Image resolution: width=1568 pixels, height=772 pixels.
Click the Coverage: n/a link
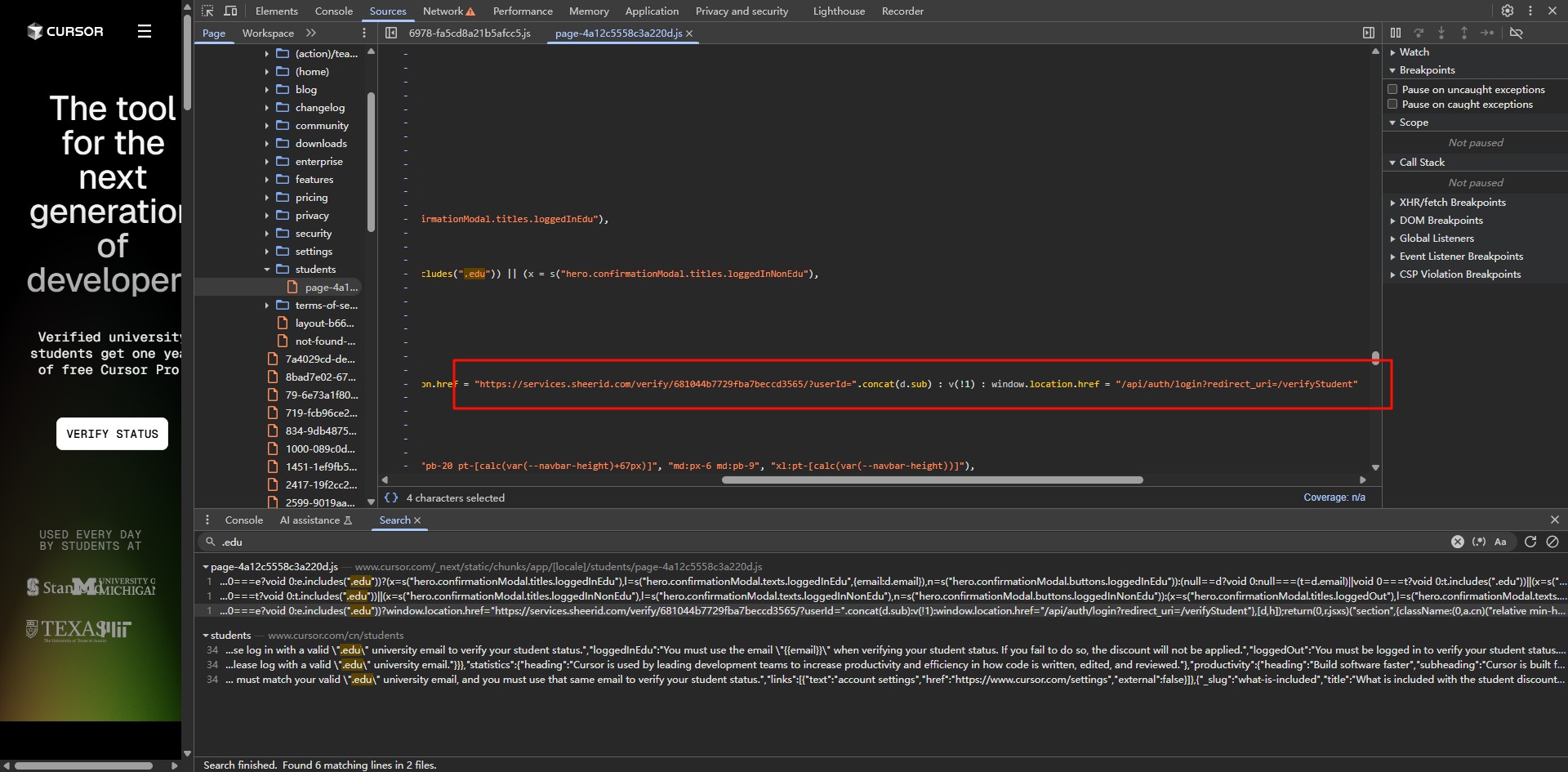(x=1334, y=498)
